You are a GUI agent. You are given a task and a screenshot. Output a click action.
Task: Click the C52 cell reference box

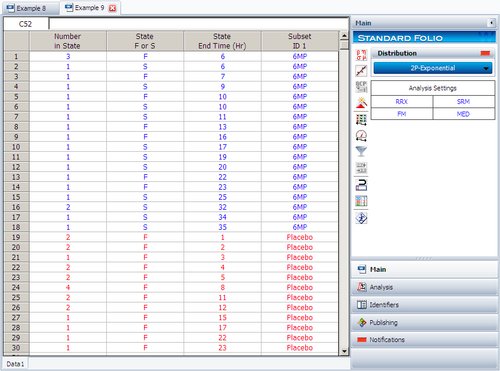26,24
